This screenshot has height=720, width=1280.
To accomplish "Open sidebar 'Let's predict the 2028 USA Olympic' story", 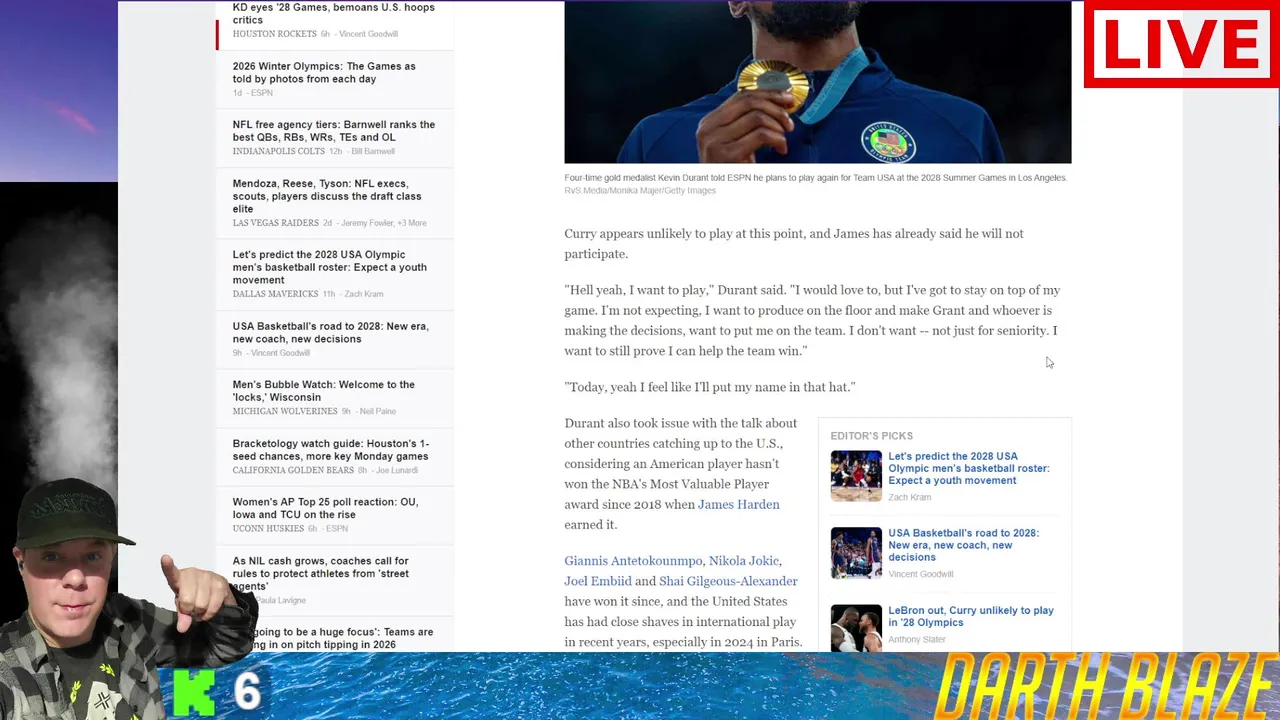I will click(329, 267).
